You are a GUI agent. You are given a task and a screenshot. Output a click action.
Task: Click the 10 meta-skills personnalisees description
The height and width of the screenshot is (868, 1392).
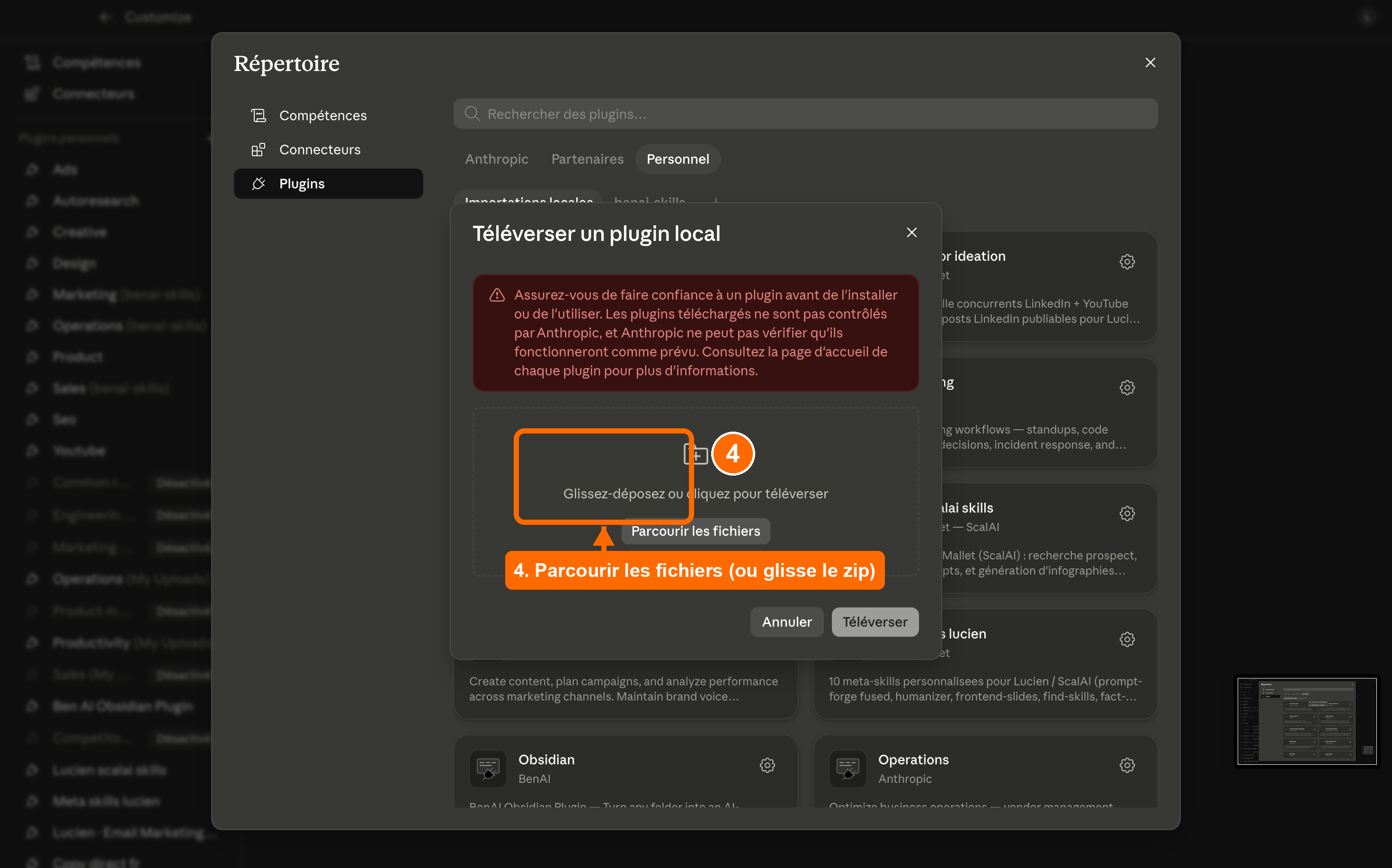pyautogui.click(x=985, y=689)
